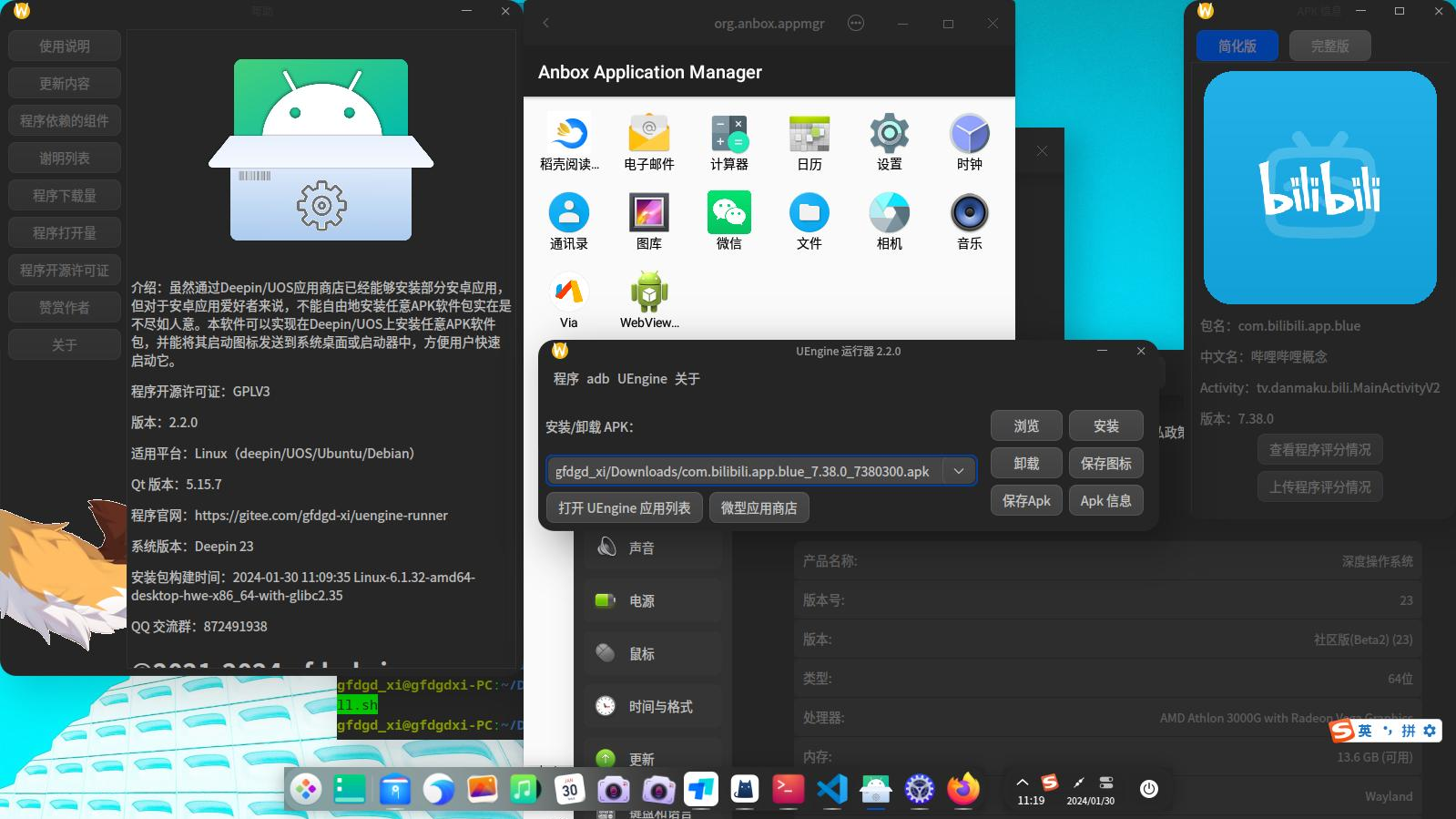Image resolution: width=1456 pixels, height=819 pixels.
Task: Click the Apk 信息 button
Action: [x=1106, y=501]
